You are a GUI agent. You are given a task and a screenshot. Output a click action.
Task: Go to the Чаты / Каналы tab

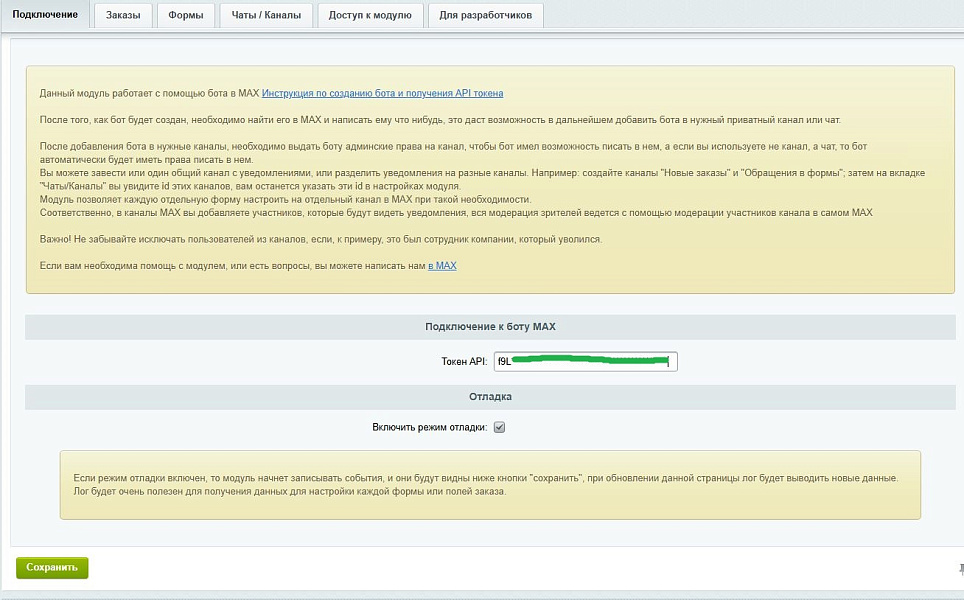click(x=267, y=15)
